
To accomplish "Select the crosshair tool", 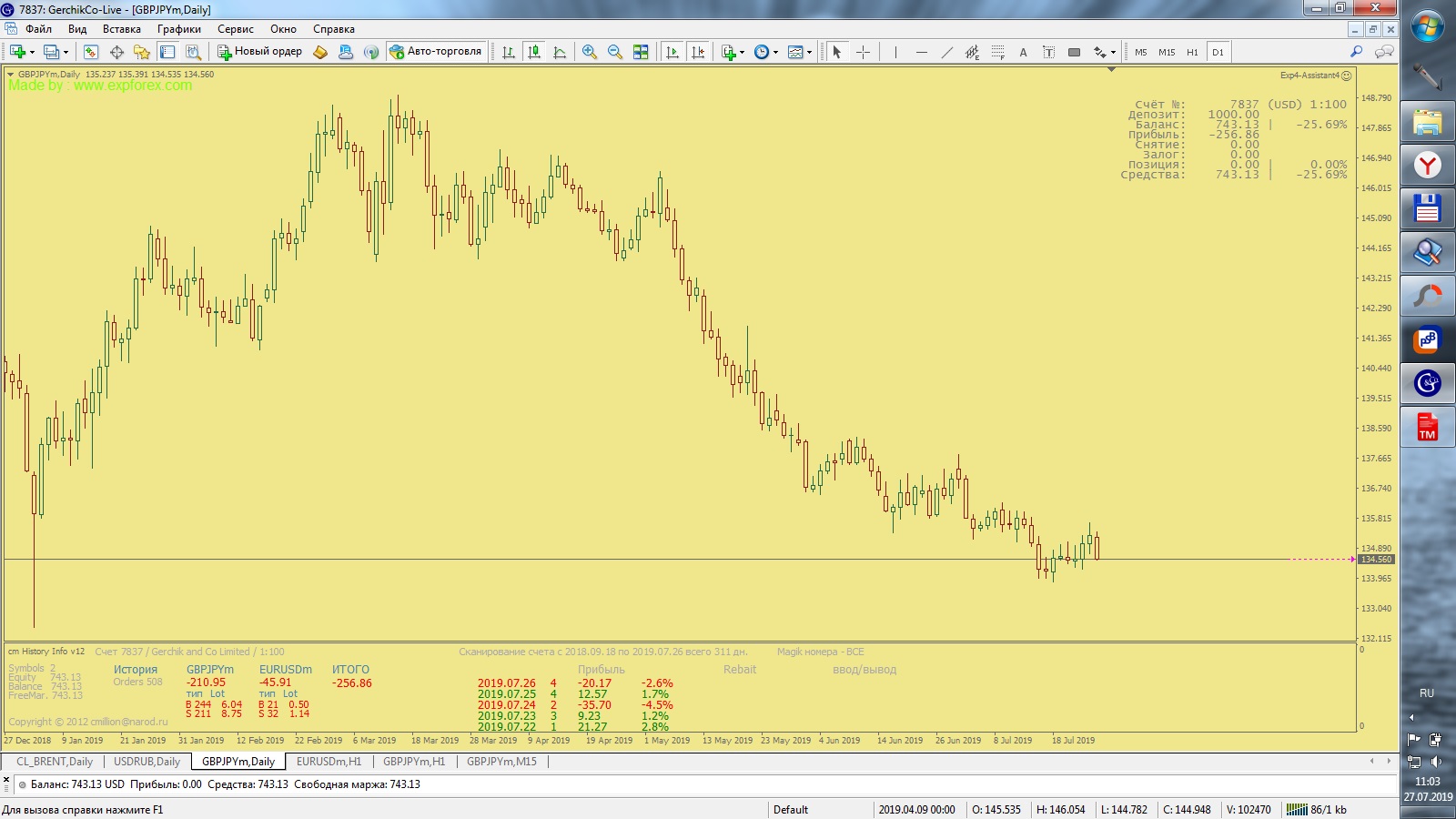I will coord(863,52).
